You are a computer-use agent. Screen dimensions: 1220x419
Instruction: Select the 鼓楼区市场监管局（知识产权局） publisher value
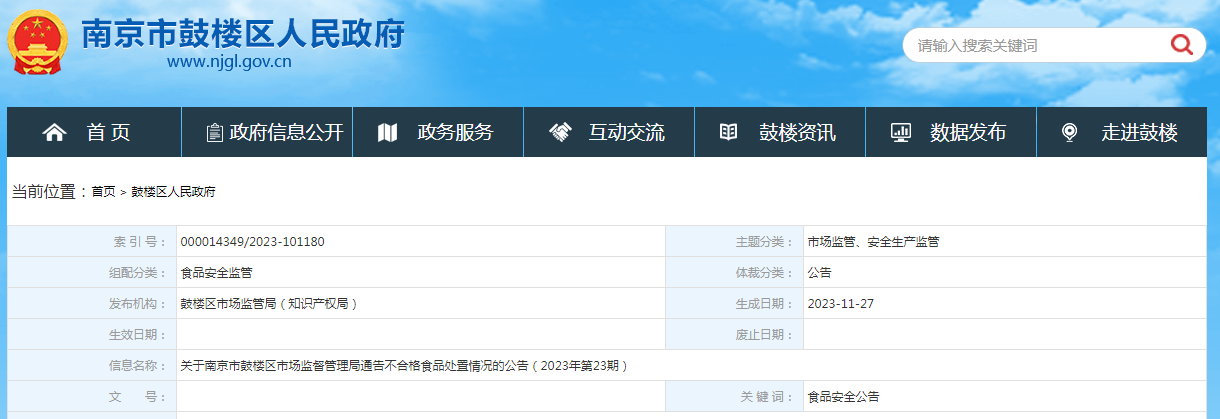click(x=269, y=304)
